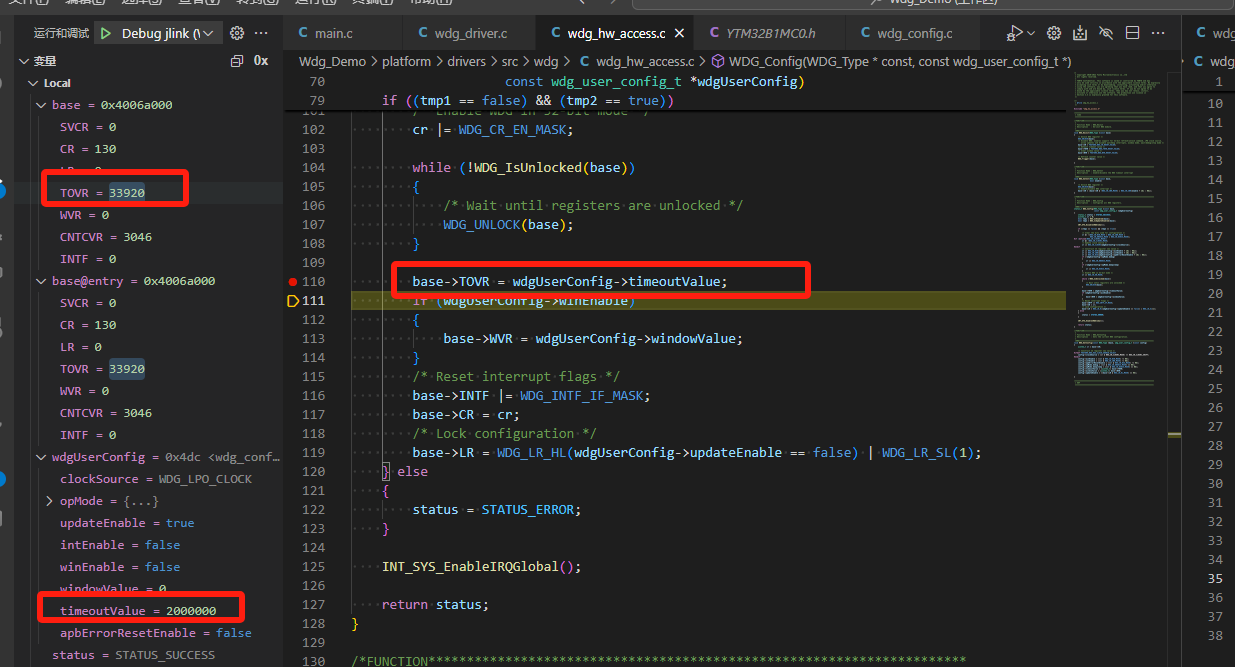Click the cube symbol icon before WDG_Config breadcrumb

click(719, 61)
